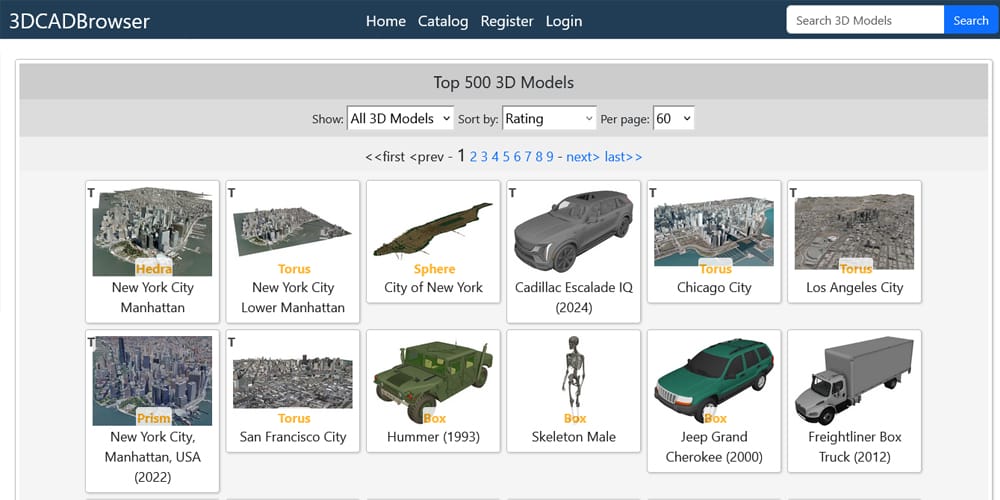1000x500 pixels.
Task: Go to page 4 of results
Action: pos(495,157)
